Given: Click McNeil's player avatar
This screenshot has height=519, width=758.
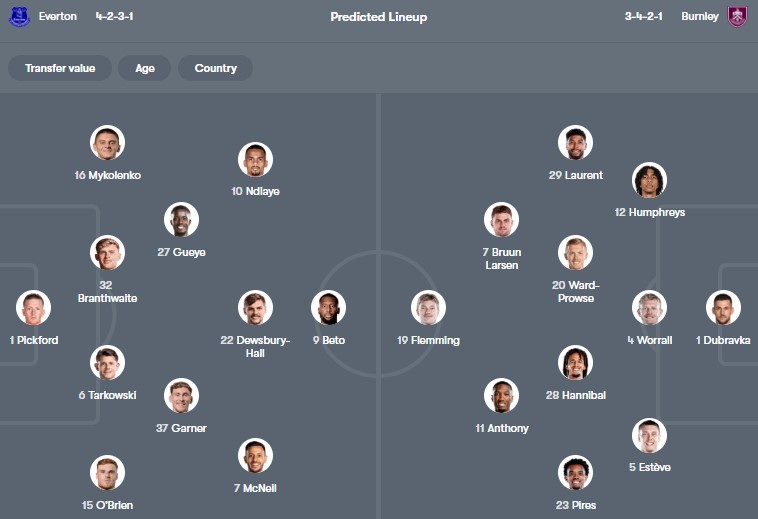Looking at the screenshot, I should [x=255, y=456].
